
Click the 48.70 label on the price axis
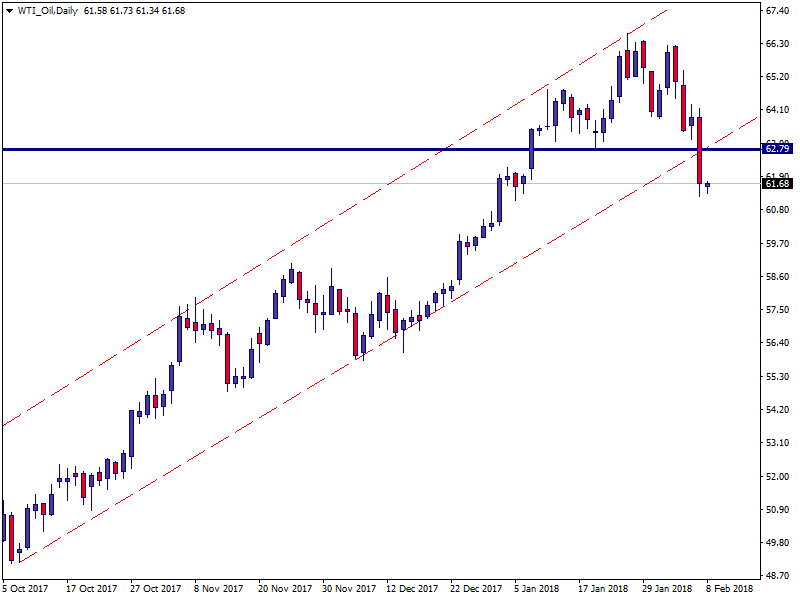tap(778, 576)
